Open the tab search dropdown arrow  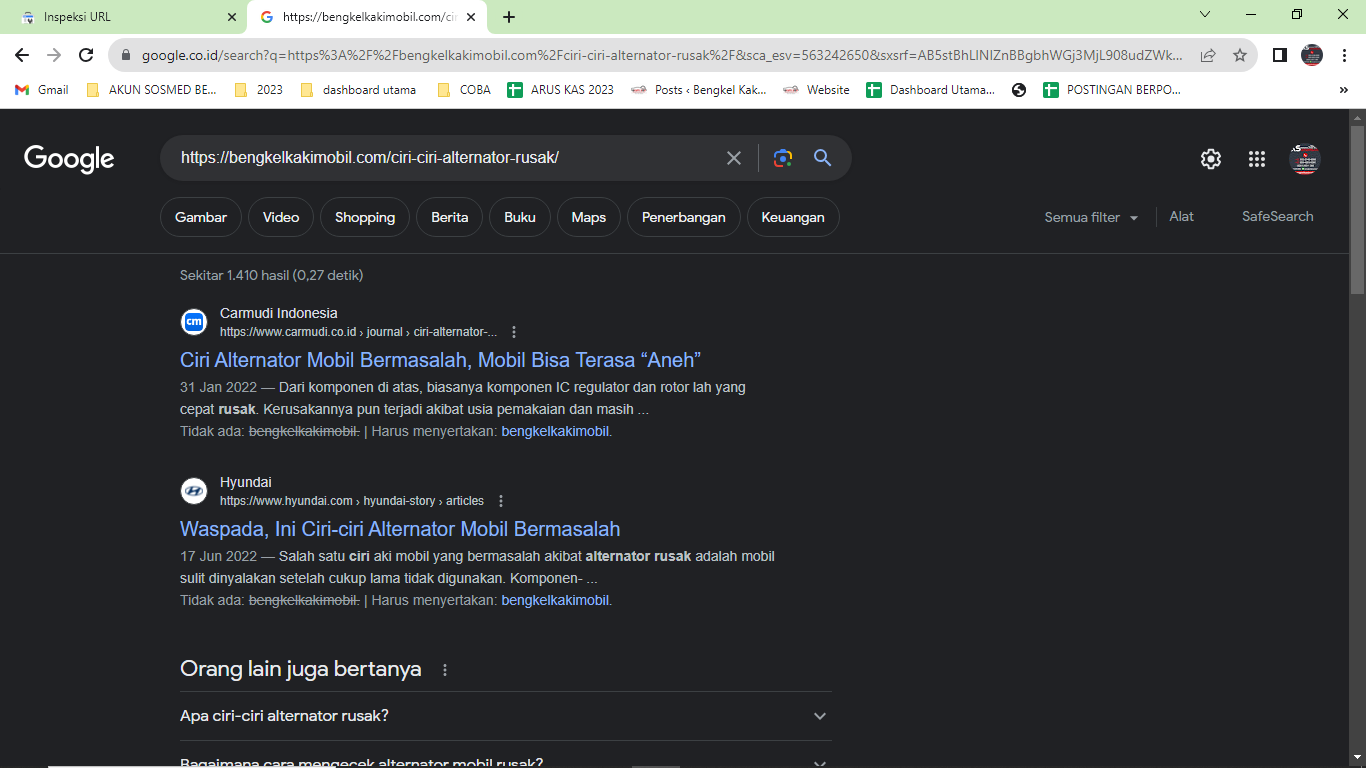point(1205,14)
